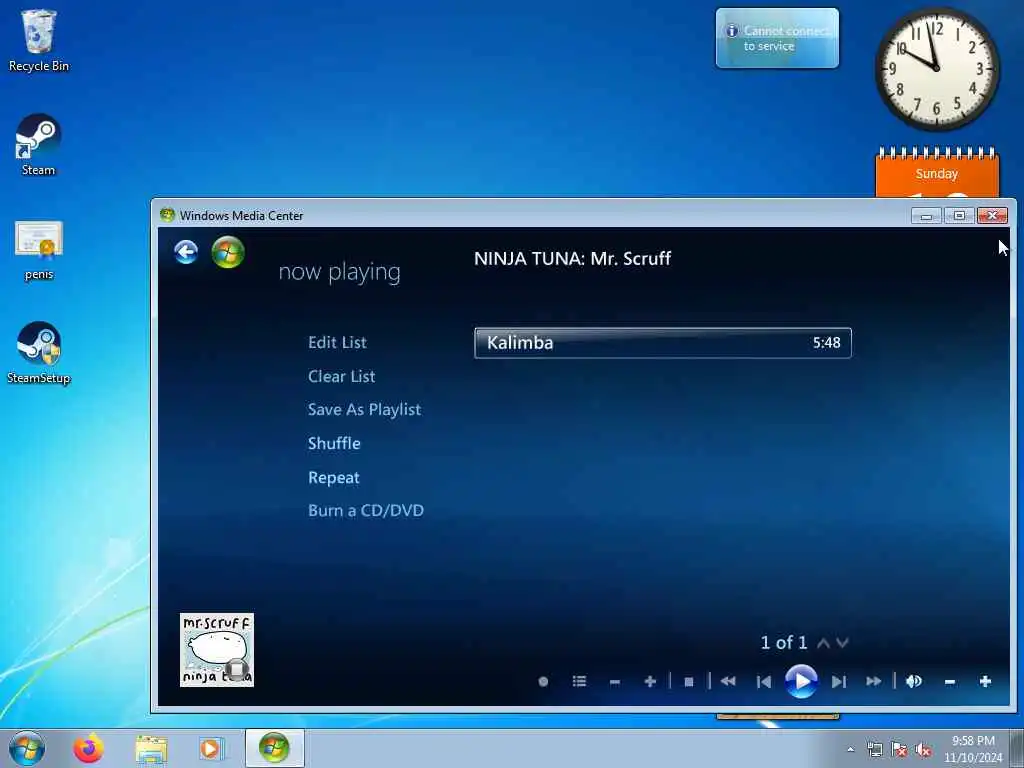Click the analog clock gadget
Viewport: 1024px width, 768px height.
pyautogui.click(x=936, y=68)
